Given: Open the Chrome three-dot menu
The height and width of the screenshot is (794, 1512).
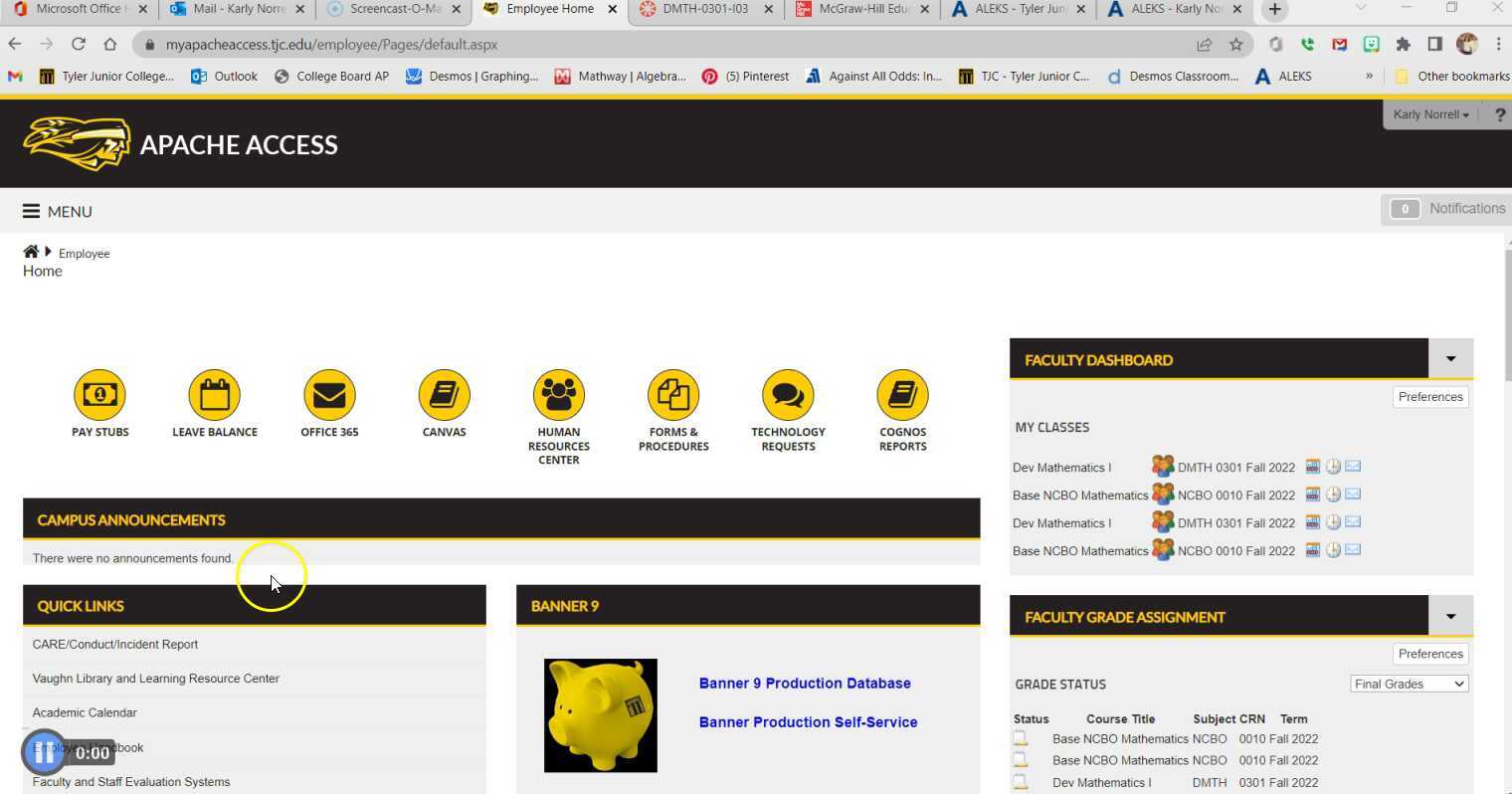Looking at the screenshot, I should click(1498, 44).
